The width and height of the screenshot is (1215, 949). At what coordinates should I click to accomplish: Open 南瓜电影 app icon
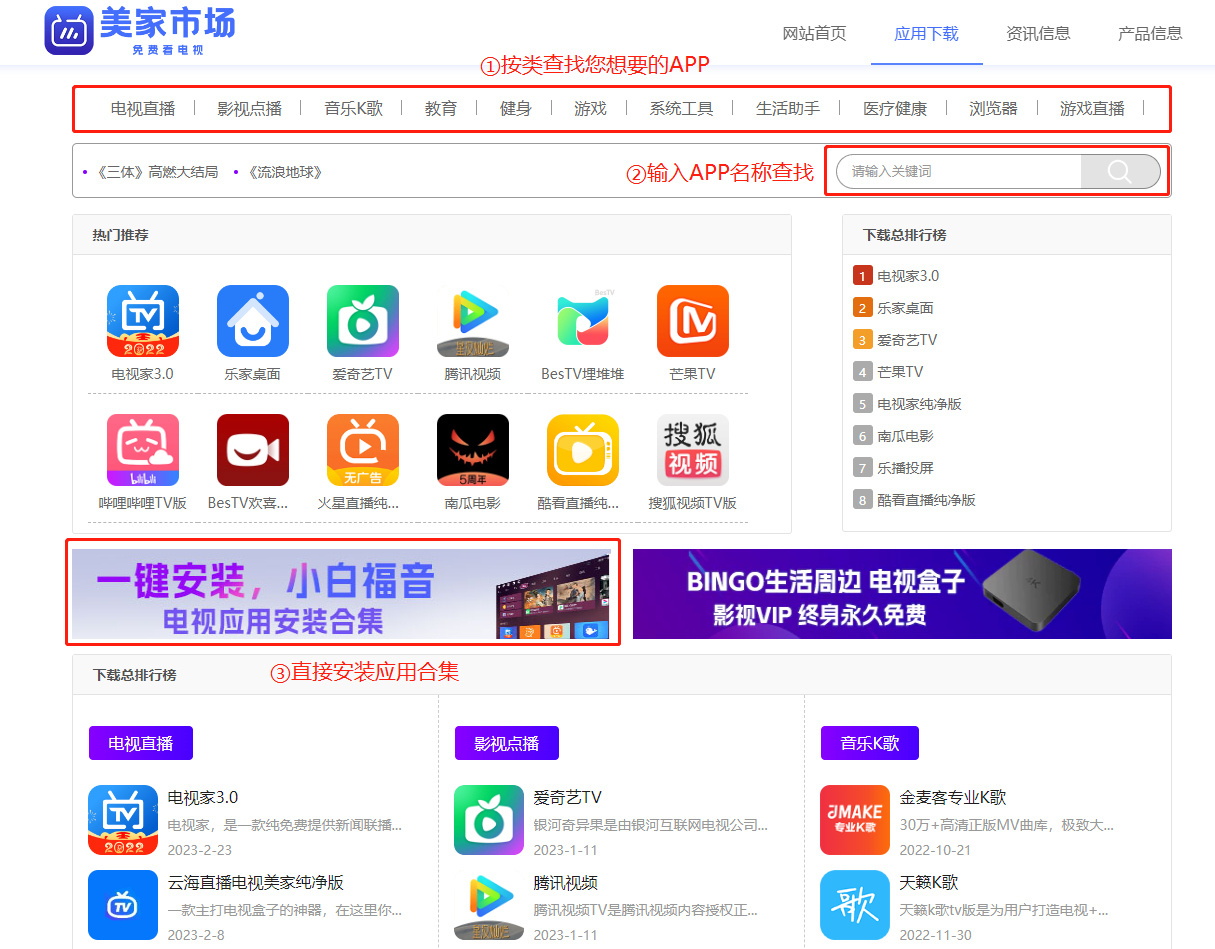(473, 450)
